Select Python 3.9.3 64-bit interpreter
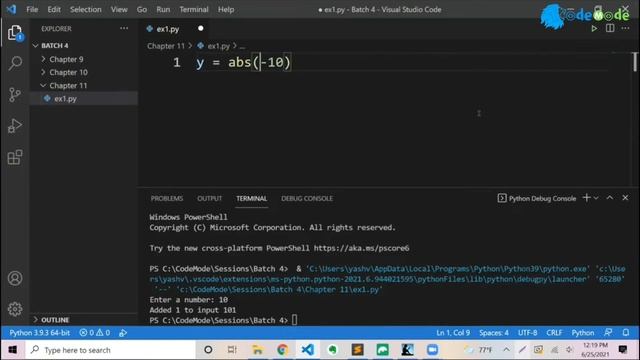Screen dimensions: 640x360 click(40, 333)
